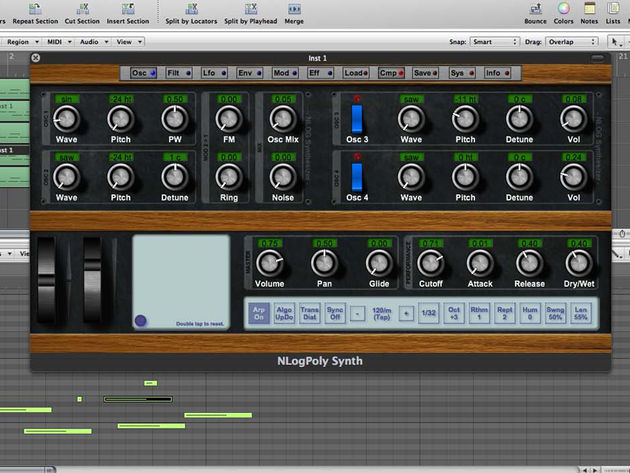Click Osc 3 Vol knob
The width and height of the screenshot is (630, 473).
[573, 119]
